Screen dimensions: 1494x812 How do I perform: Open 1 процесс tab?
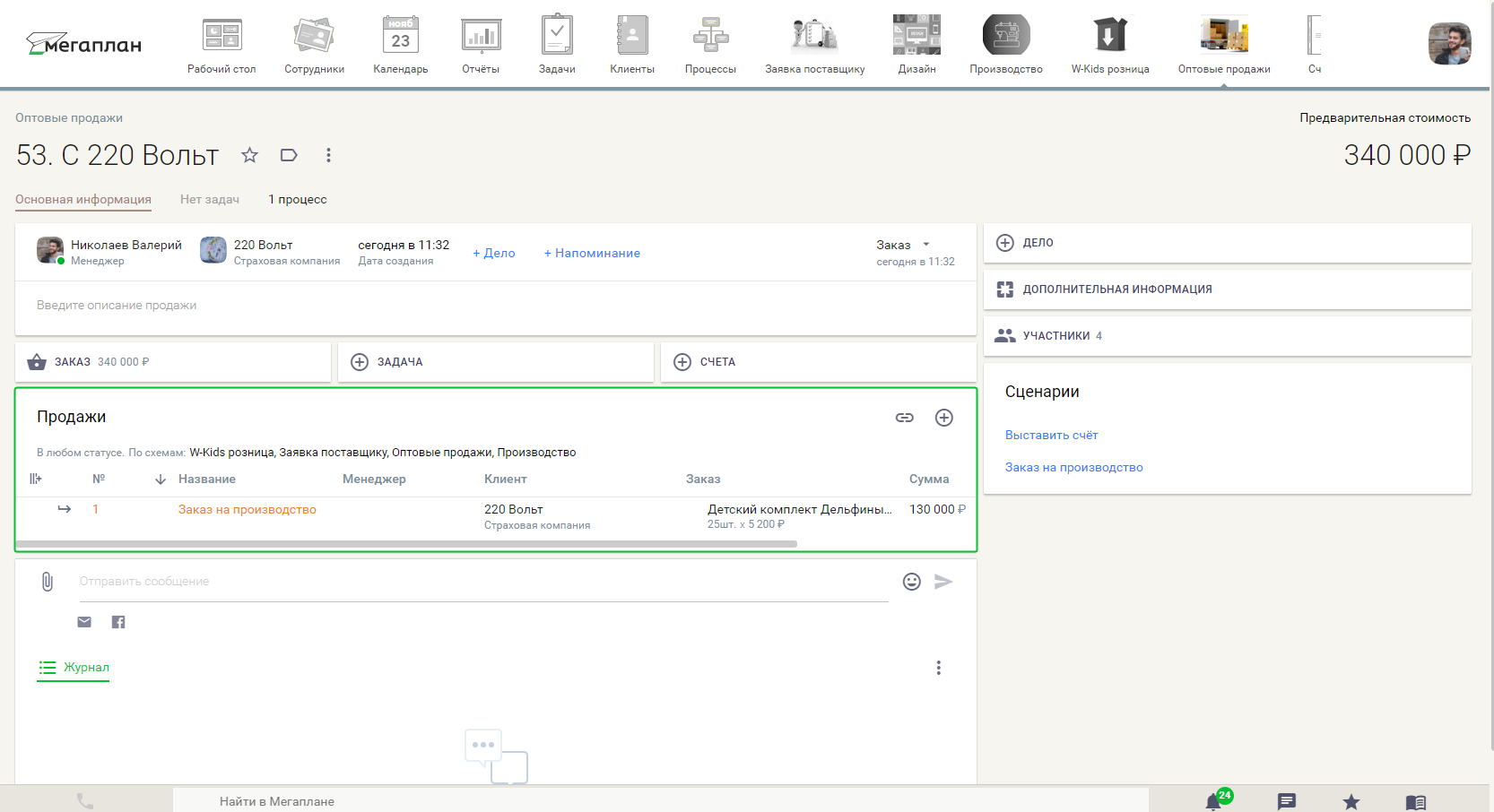pyautogui.click(x=298, y=199)
